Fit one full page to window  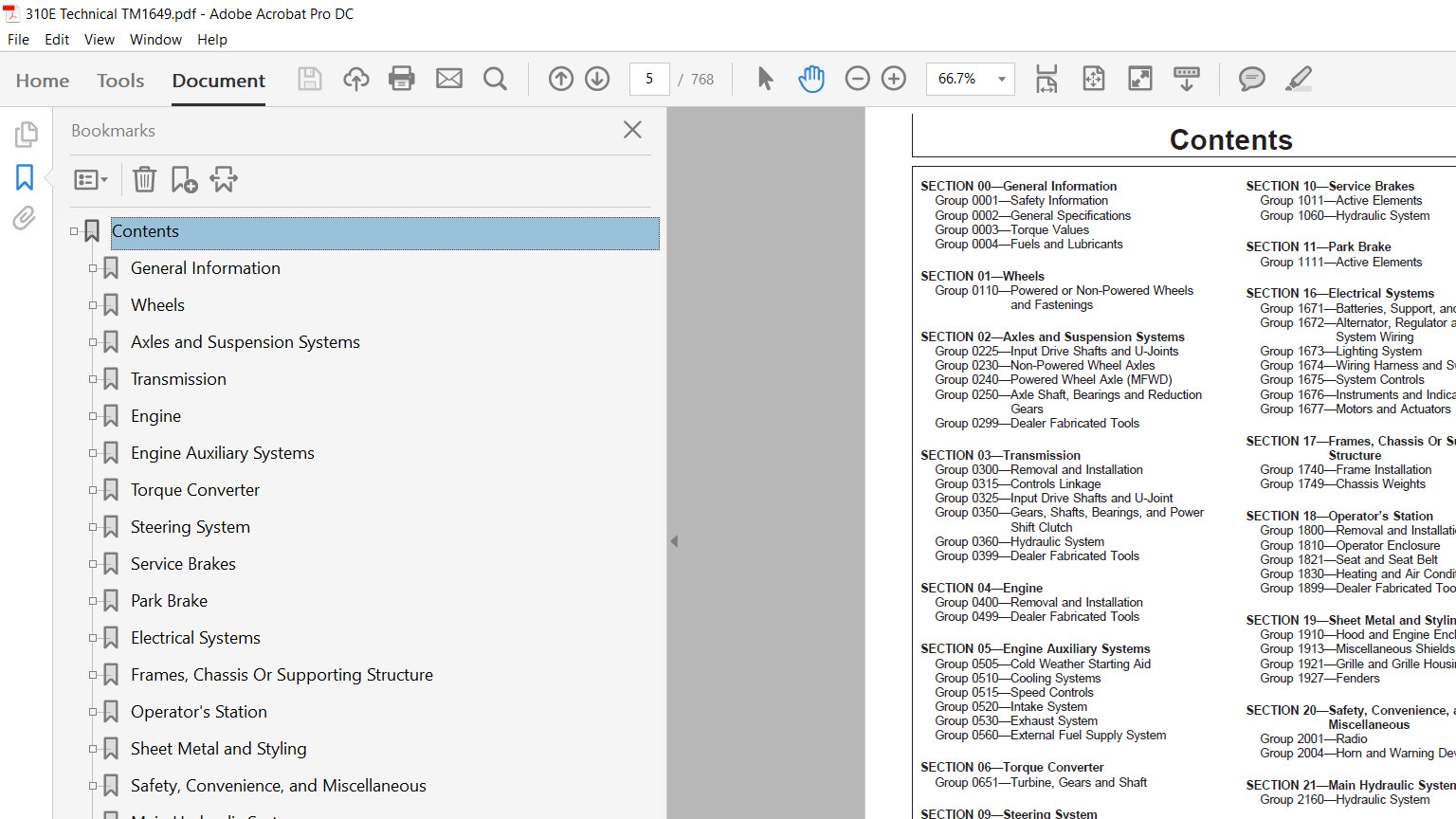1094,79
